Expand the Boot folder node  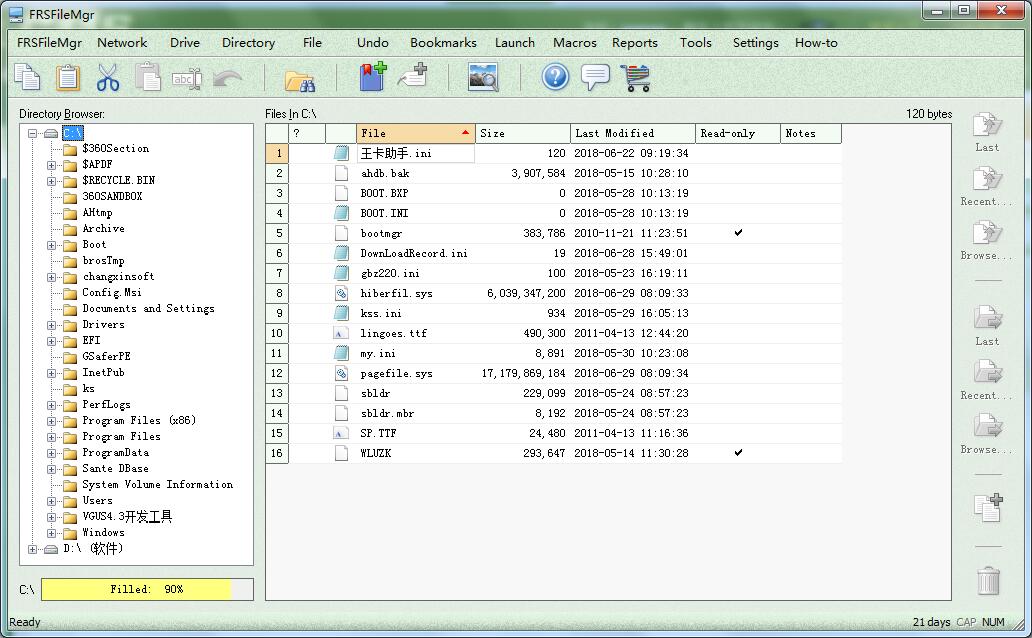click(x=51, y=245)
